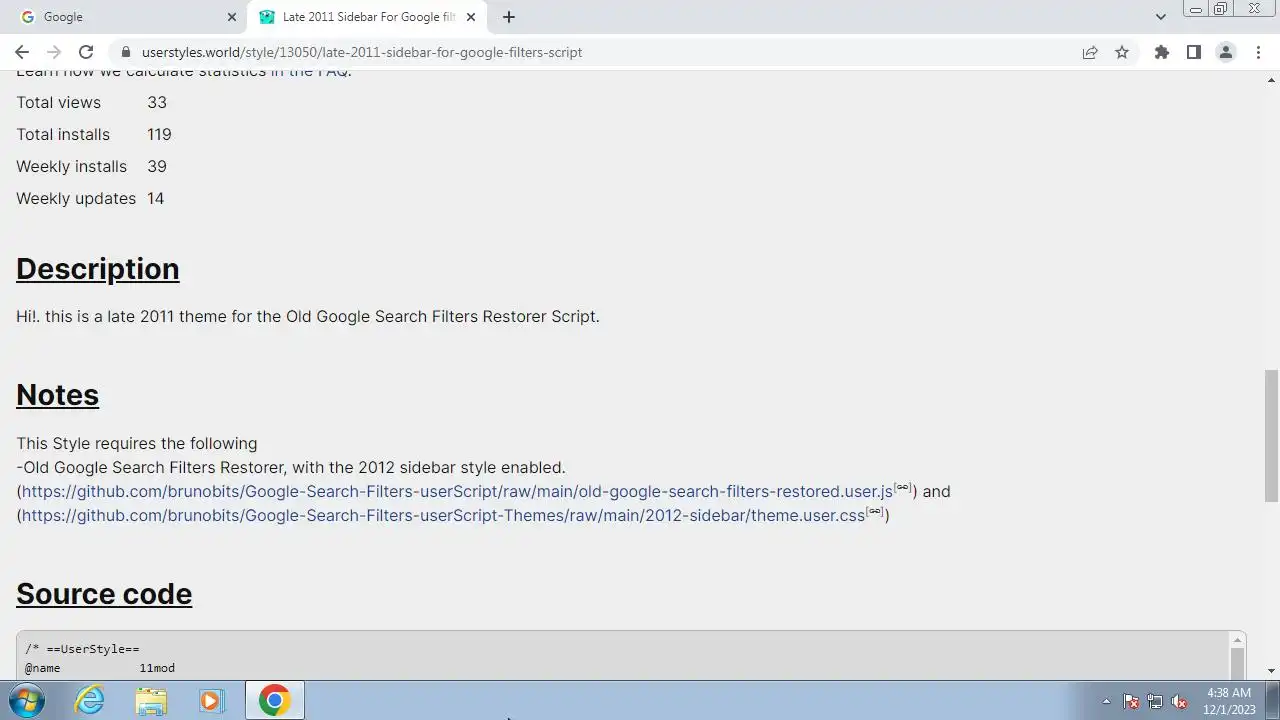Viewport: 1280px width, 720px height.
Task: Click page scrollbar down arrow
Action: pyautogui.click(x=1271, y=671)
